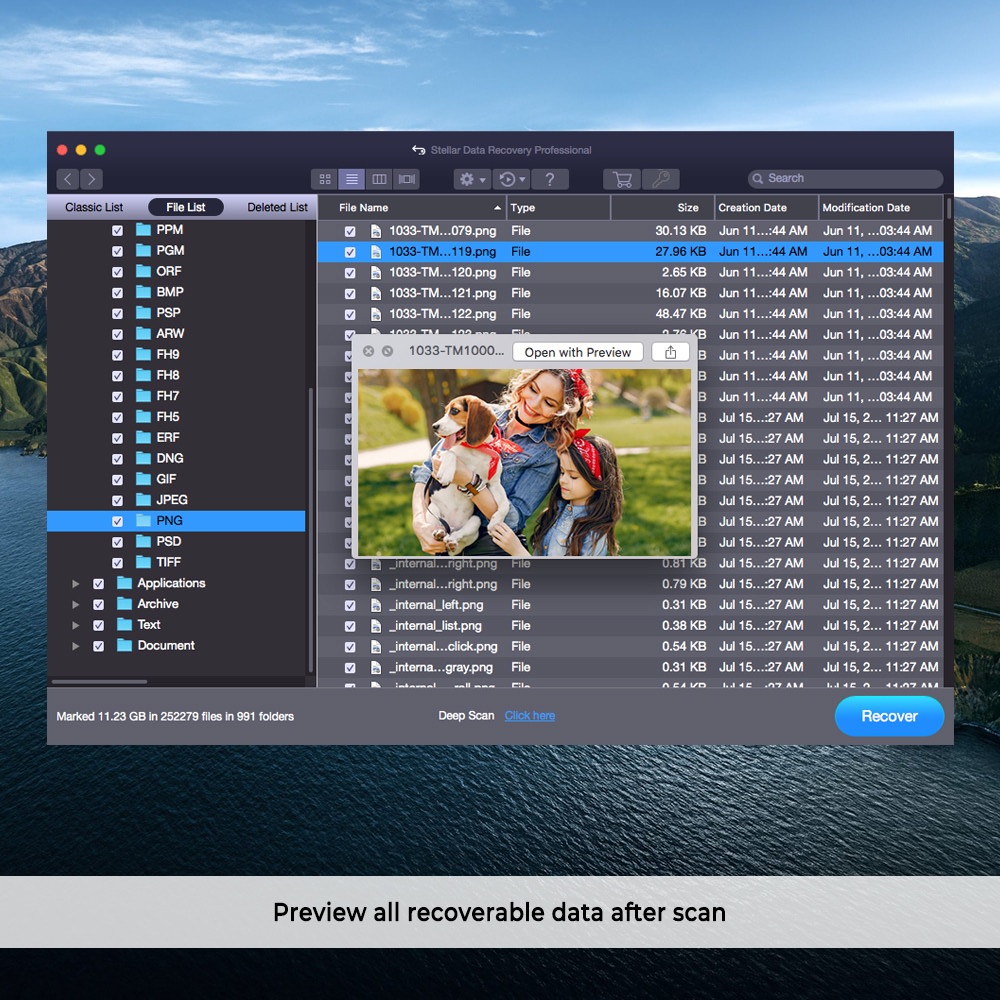Click the share icon in preview popup
Viewport: 1000px width, 1000px height.
click(x=670, y=352)
